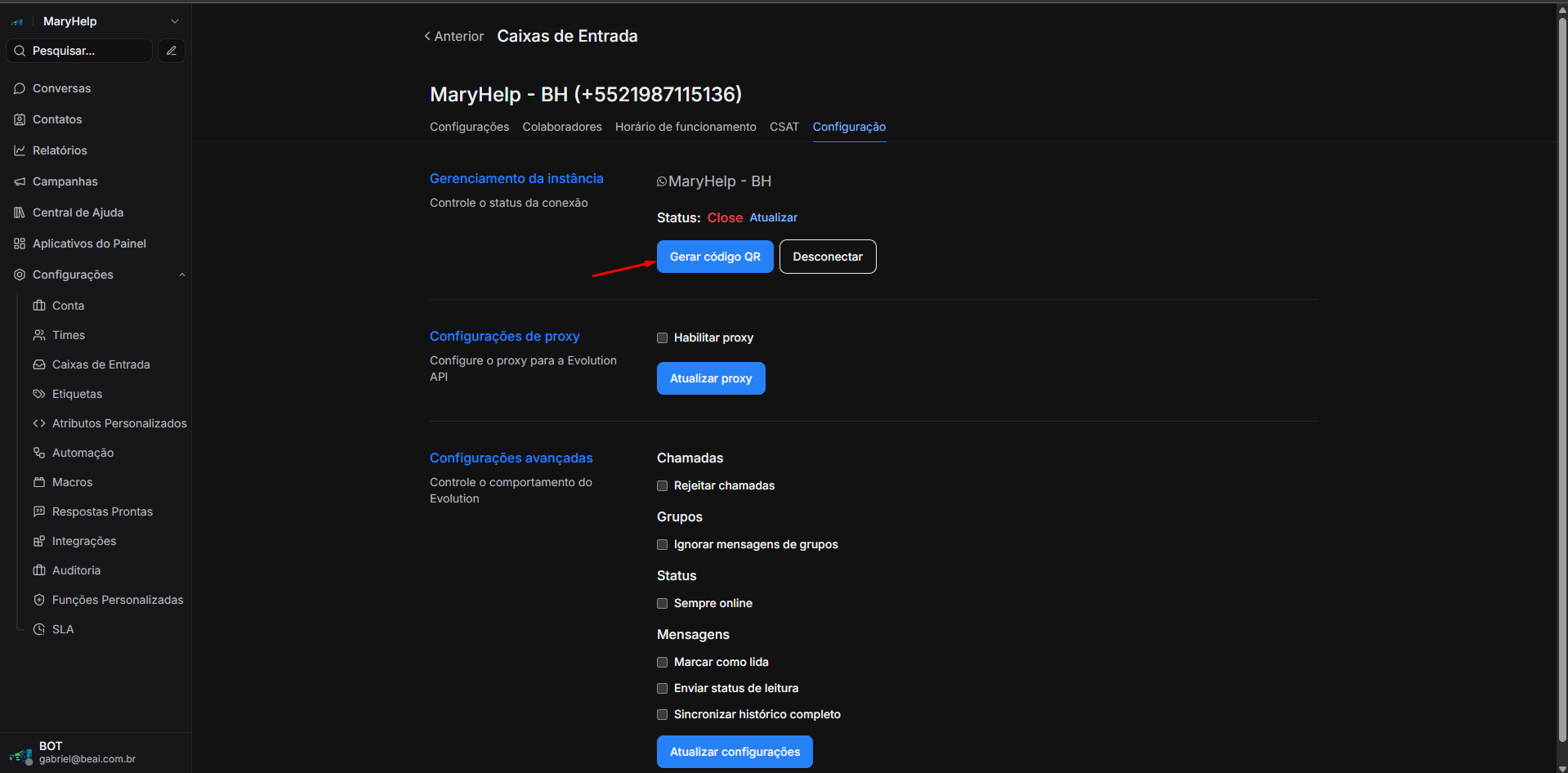Switch to the Colaboradores tab
This screenshot has width=1568, height=773.
562,127
